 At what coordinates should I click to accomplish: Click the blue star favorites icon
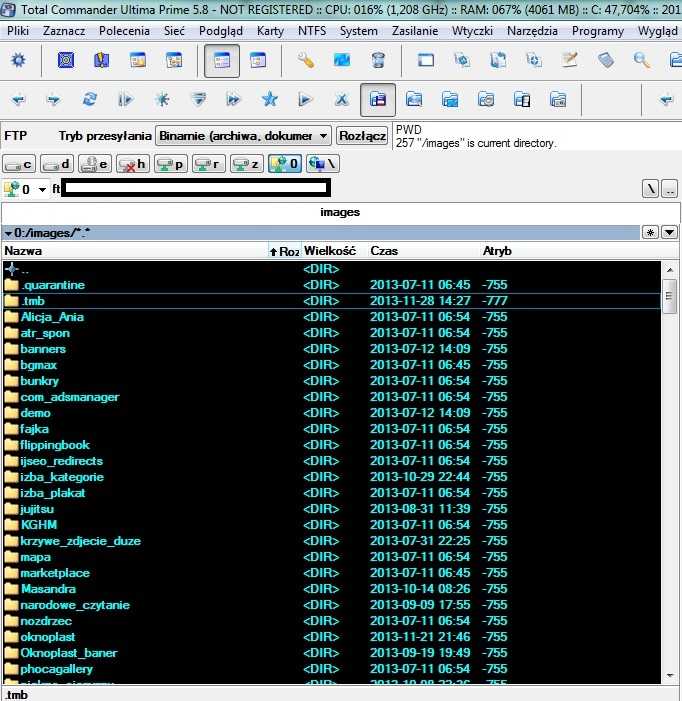pyautogui.click(x=269, y=99)
